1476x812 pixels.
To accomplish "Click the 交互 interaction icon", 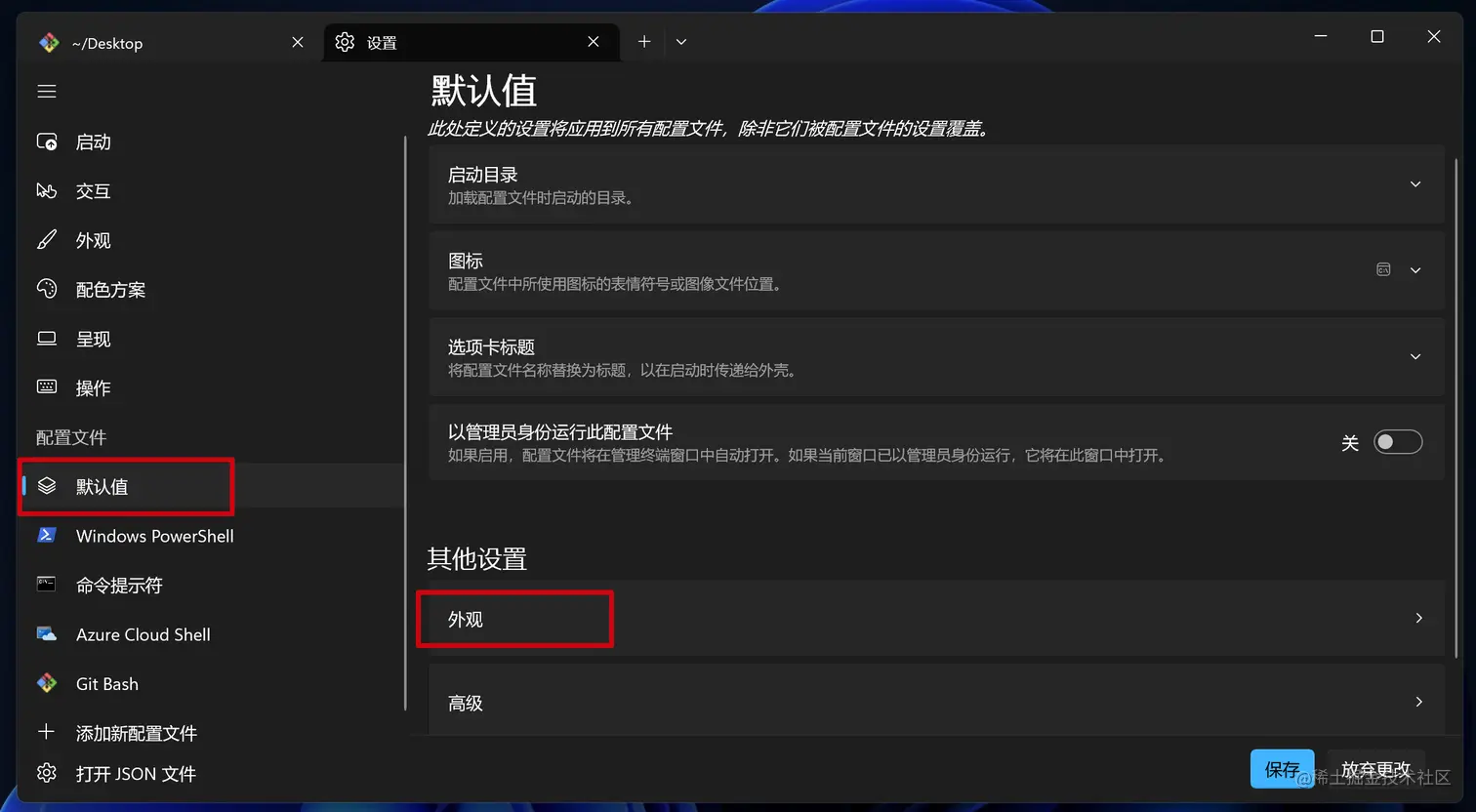I will tap(47, 191).
